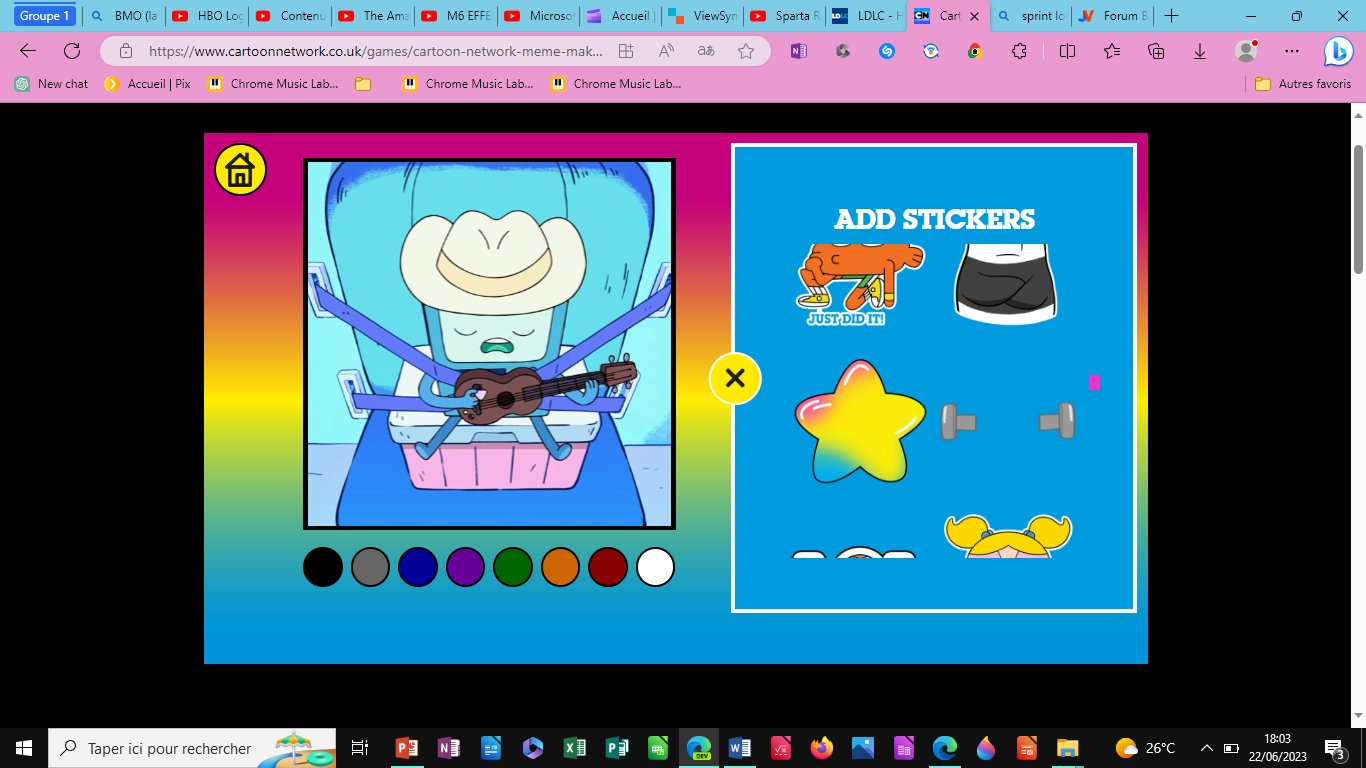Viewport: 1366px width, 768px height.
Task: Click the yellow home icon in the game
Action: pyautogui.click(x=240, y=170)
